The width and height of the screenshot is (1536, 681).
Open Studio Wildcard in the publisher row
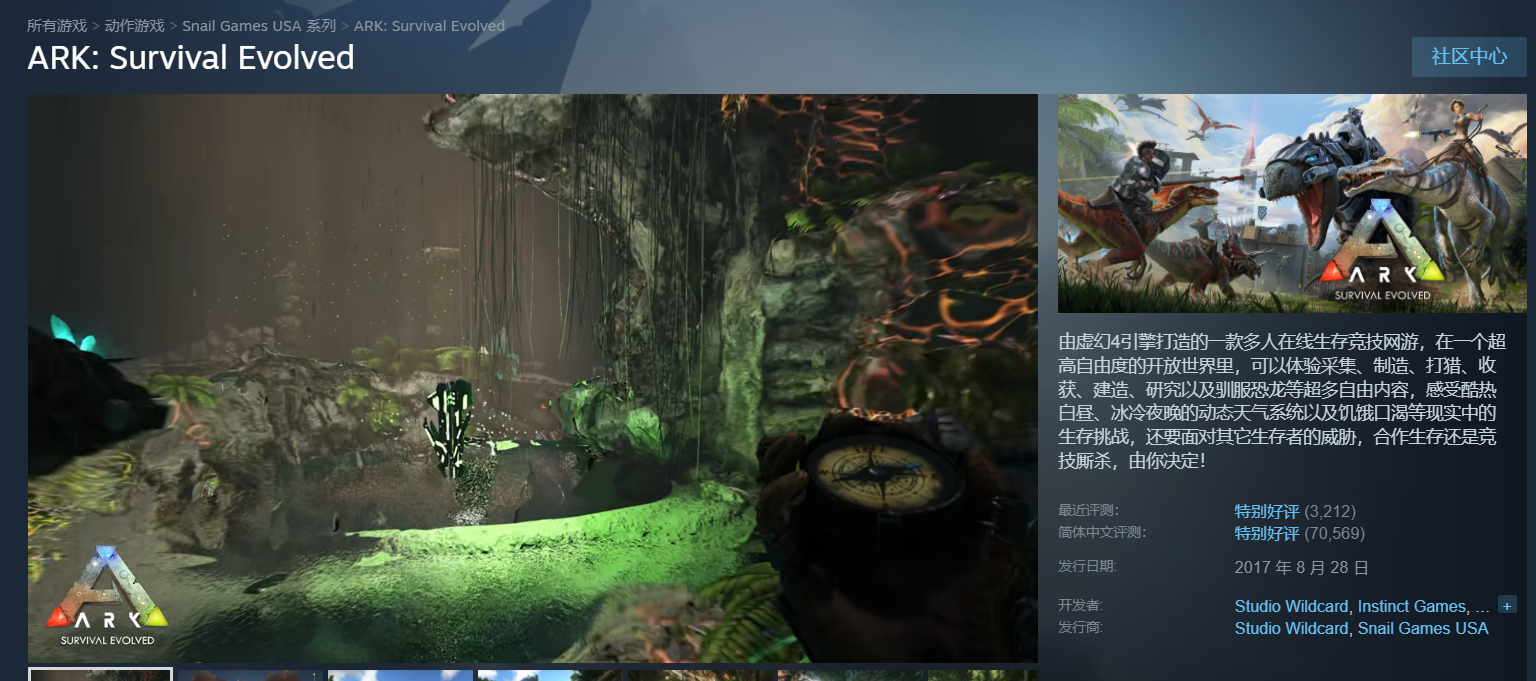(1291, 628)
